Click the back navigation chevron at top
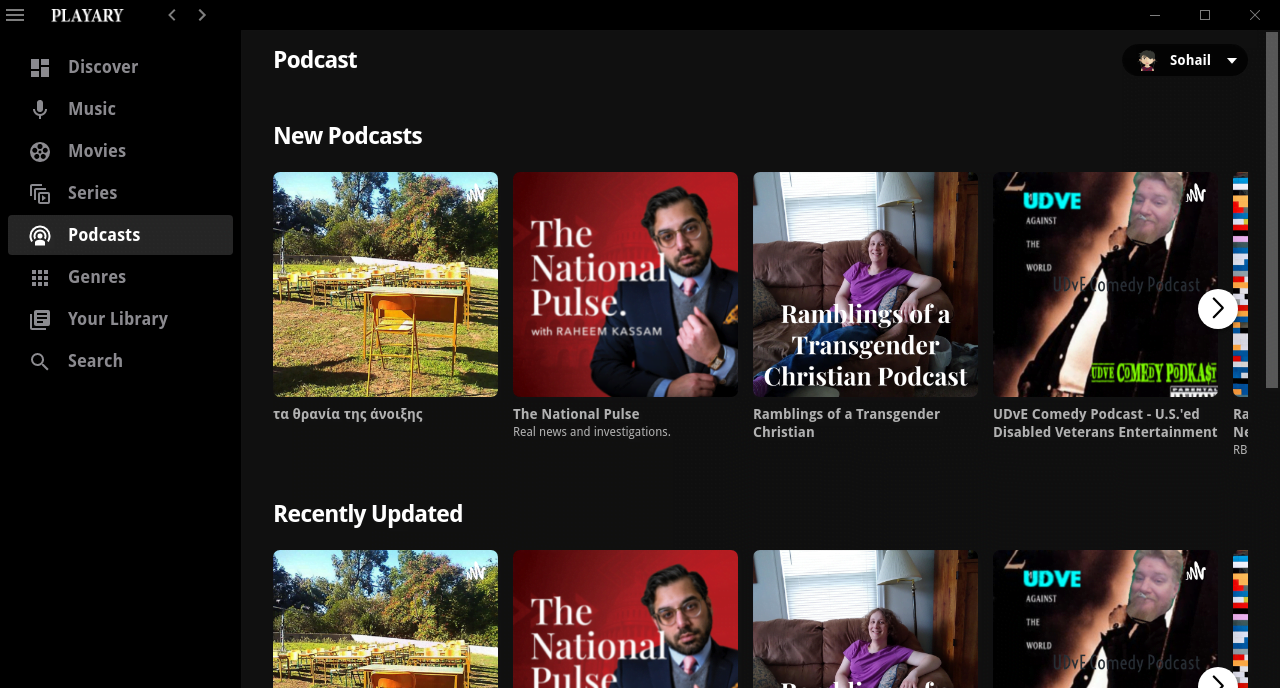The width and height of the screenshot is (1280, 688). [x=171, y=15]
